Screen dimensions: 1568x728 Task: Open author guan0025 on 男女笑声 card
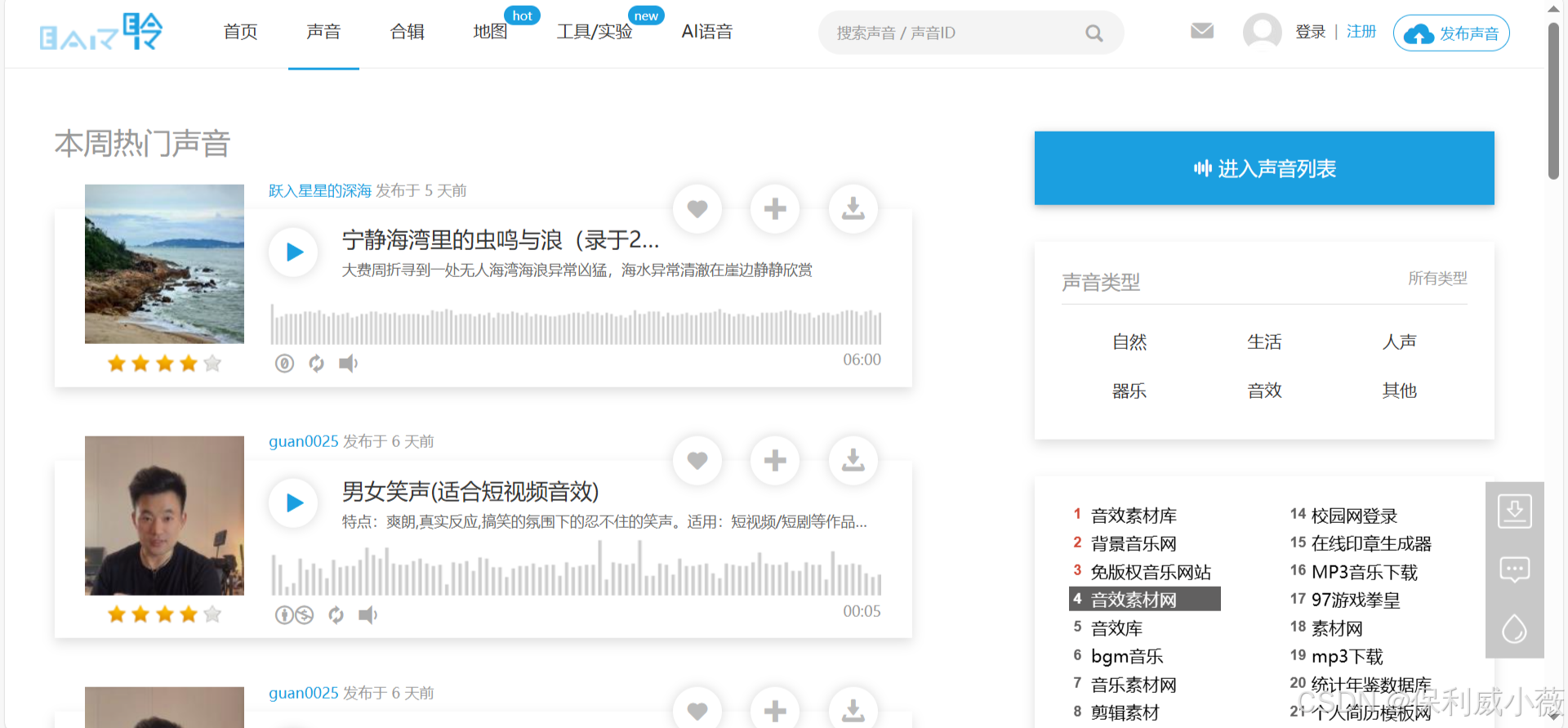[303, 442]
